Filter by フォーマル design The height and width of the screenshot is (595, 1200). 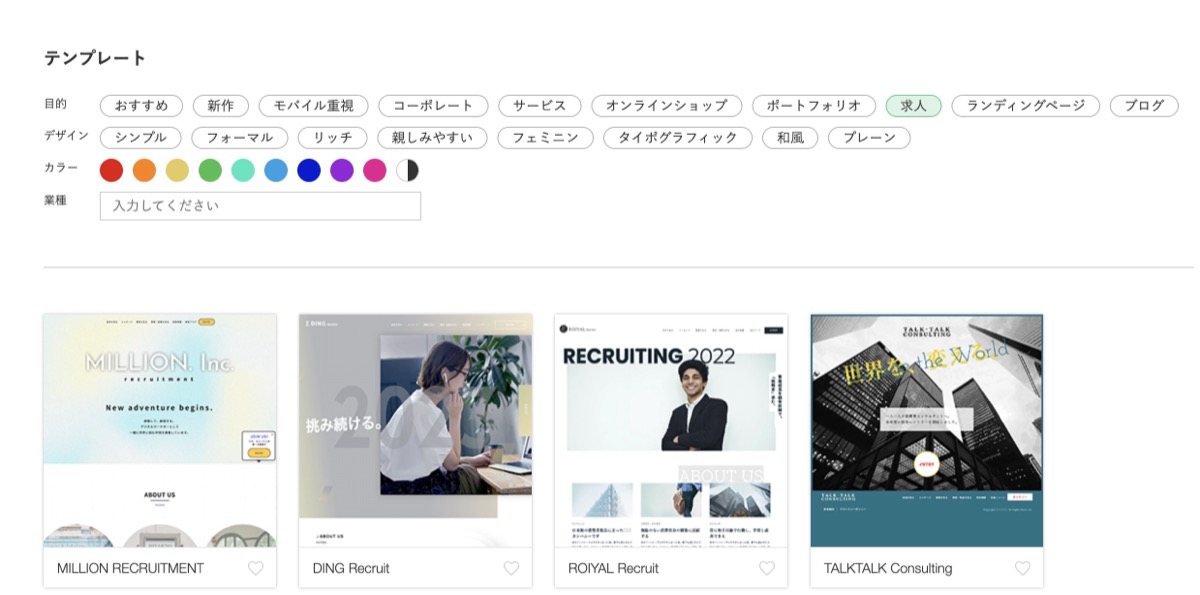[x=240, y=138]
